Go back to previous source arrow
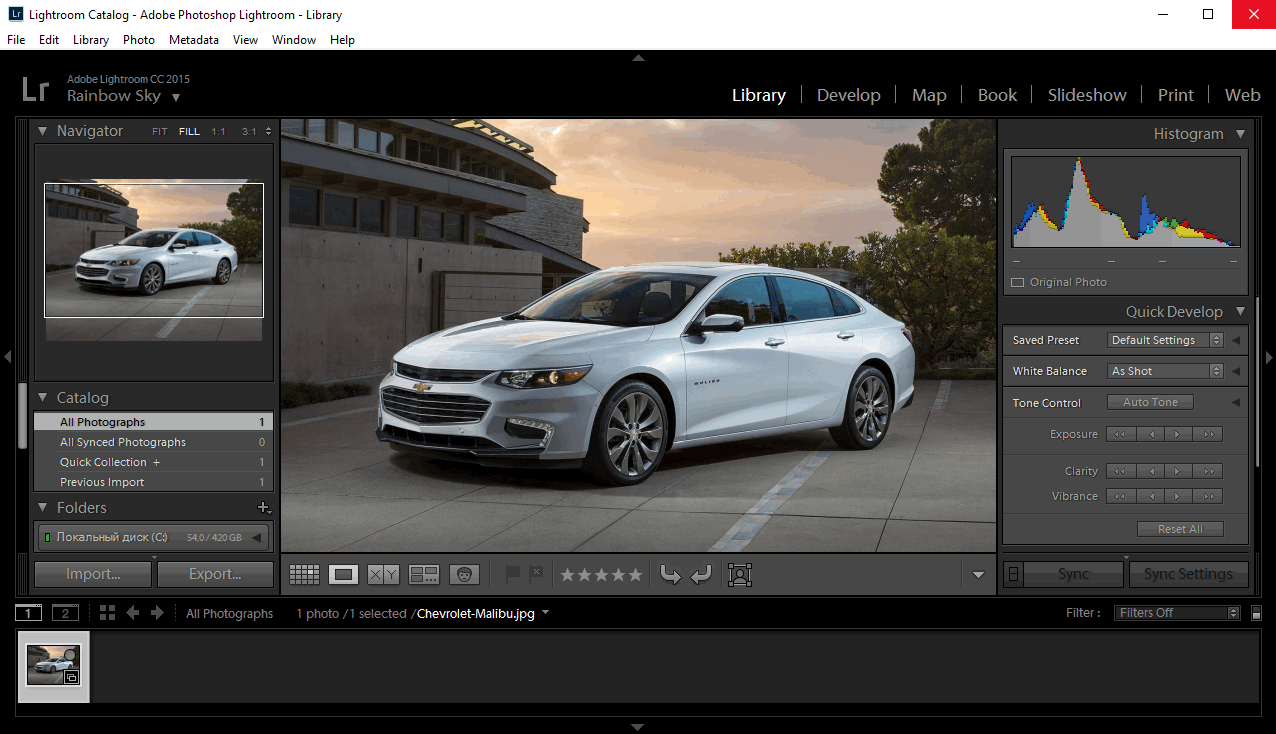The height and width of the screenshot is (734, 1276). coord(132,613)
